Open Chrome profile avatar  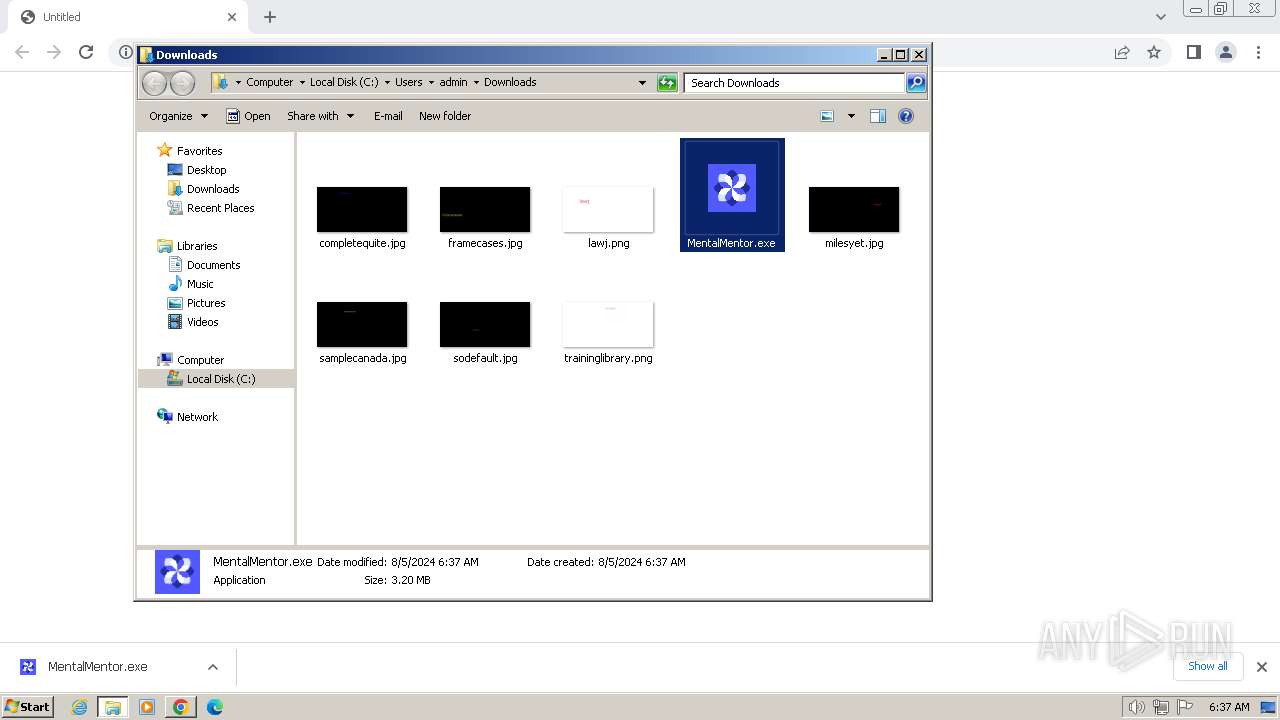pos(1226,52)
